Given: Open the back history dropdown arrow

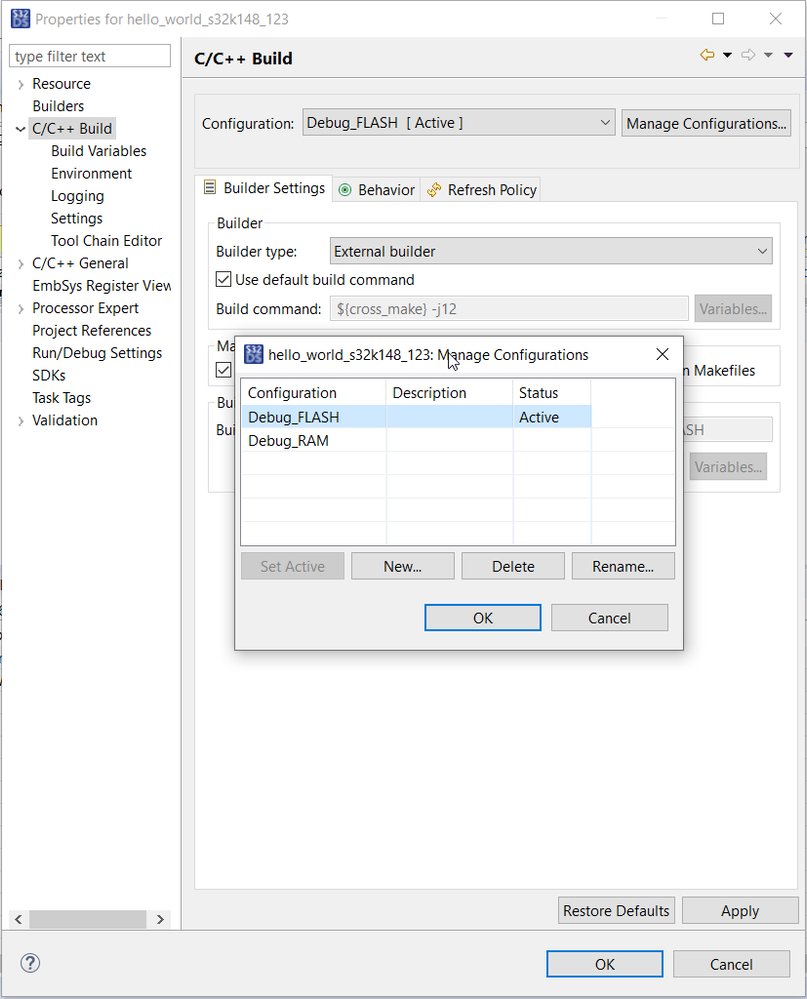Looking at the screenshot, I should (727, 55).
